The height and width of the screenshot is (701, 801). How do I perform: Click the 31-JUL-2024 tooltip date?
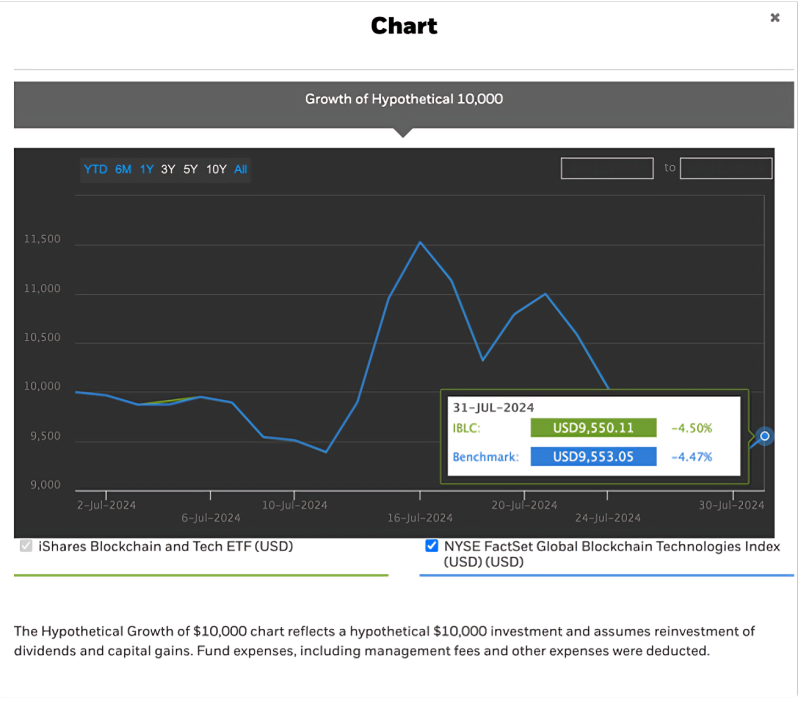click(493, 408)
